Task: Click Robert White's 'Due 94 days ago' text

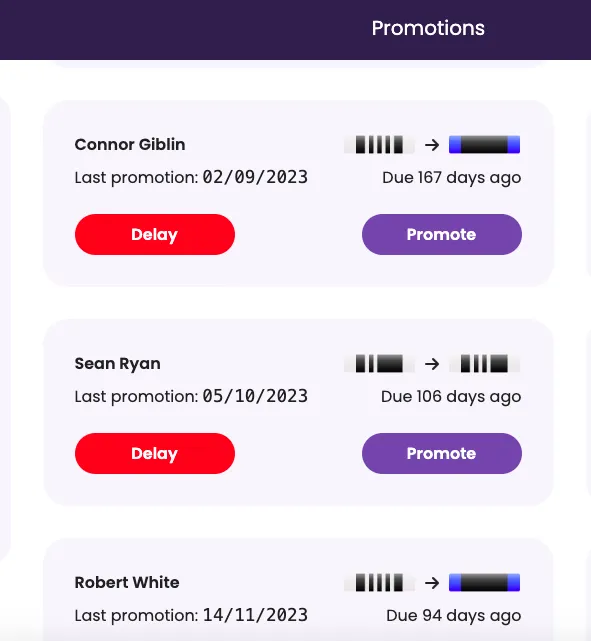Action: pyautogui.click(x=453, y=616)
